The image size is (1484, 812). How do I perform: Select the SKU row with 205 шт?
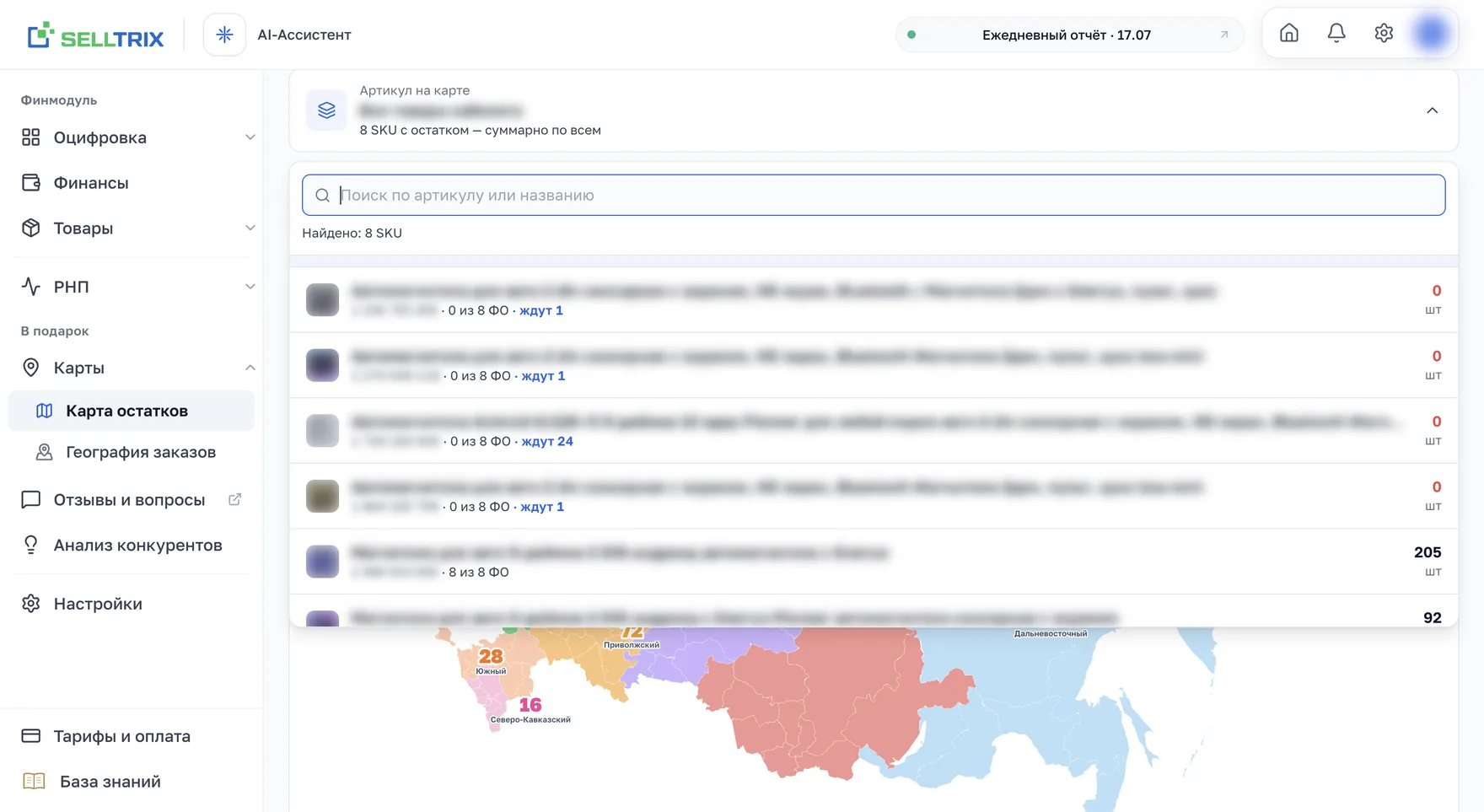tap(874, 562)
